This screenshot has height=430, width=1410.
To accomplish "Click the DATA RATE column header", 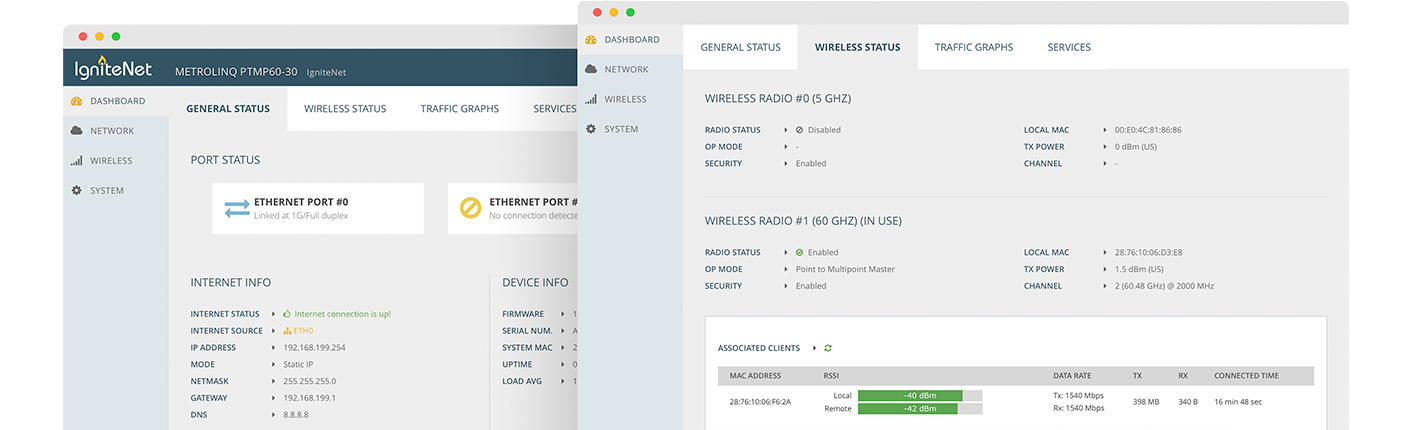I will (1072, 376).
